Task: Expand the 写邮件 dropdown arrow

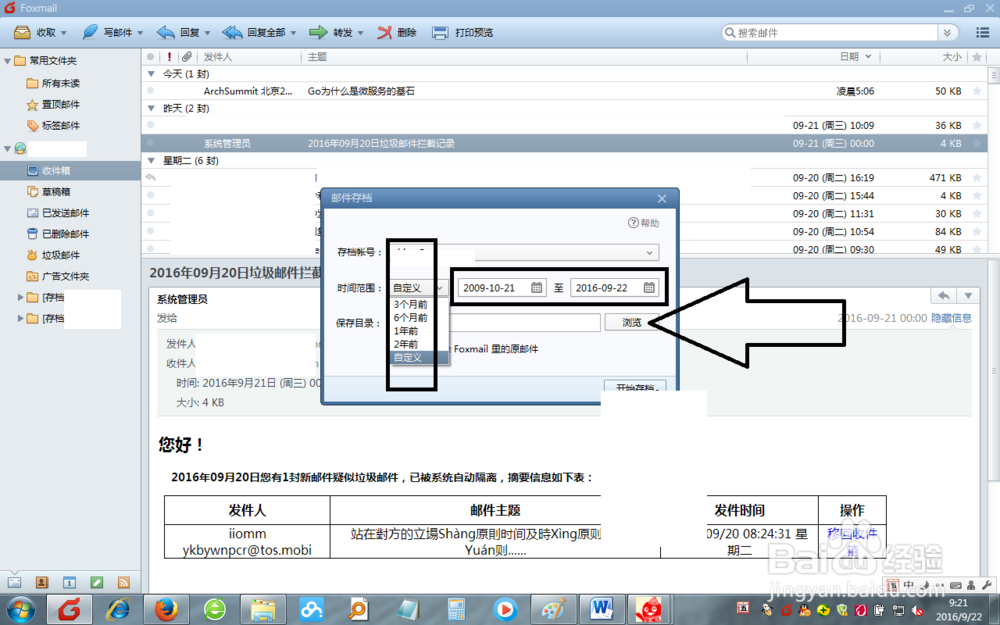Action: click(x=140, y=33)
